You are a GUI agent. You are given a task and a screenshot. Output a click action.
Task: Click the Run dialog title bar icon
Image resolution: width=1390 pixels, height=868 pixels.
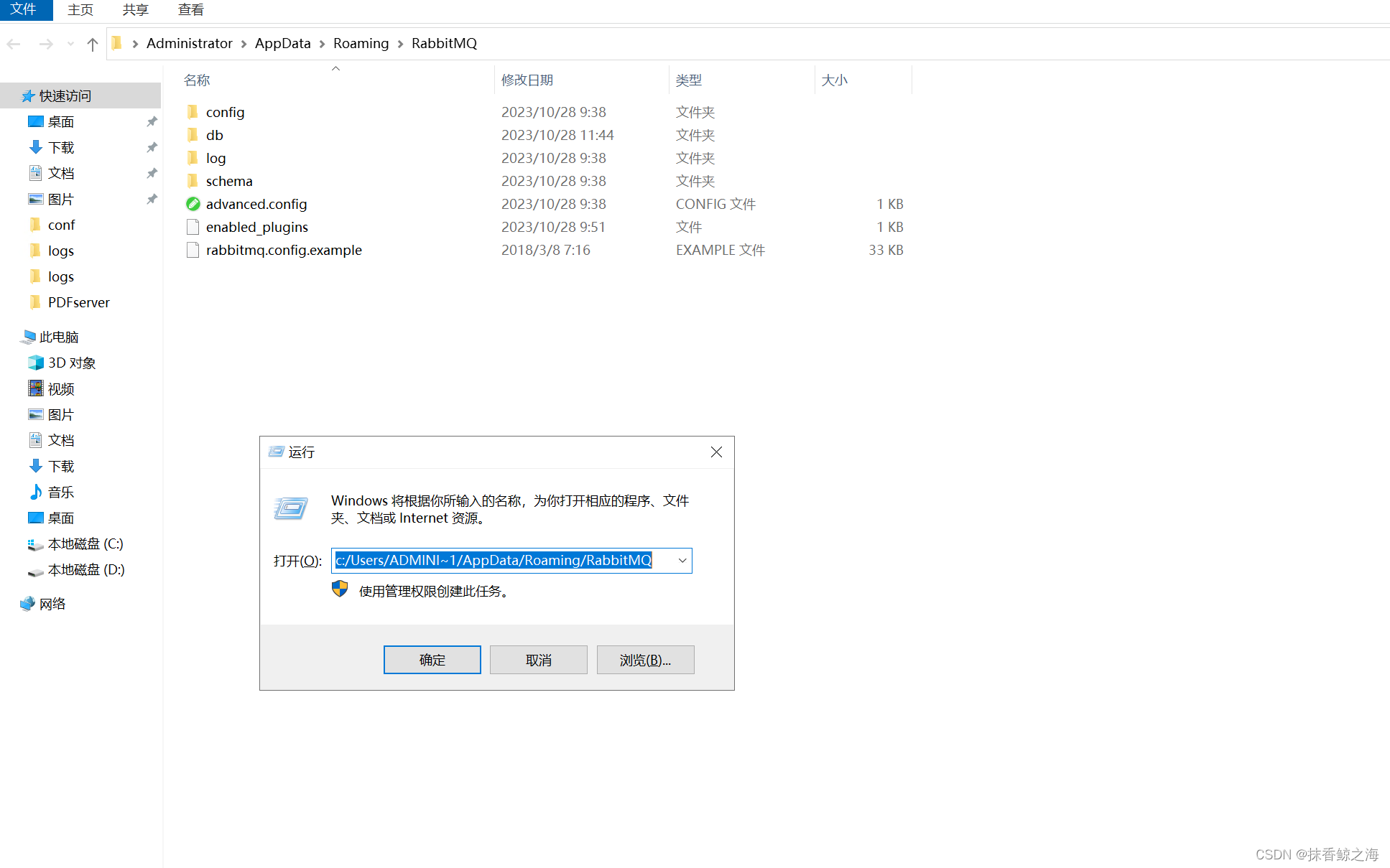(277, 452)
